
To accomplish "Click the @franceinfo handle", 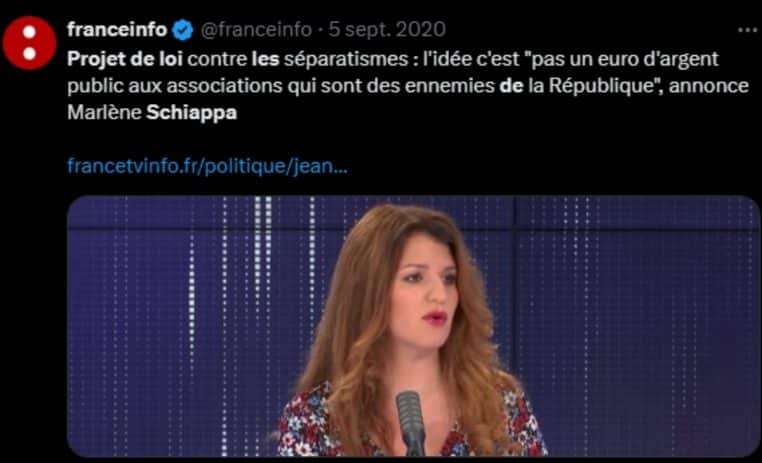I will pyautogui.click(x=256, y=30).
